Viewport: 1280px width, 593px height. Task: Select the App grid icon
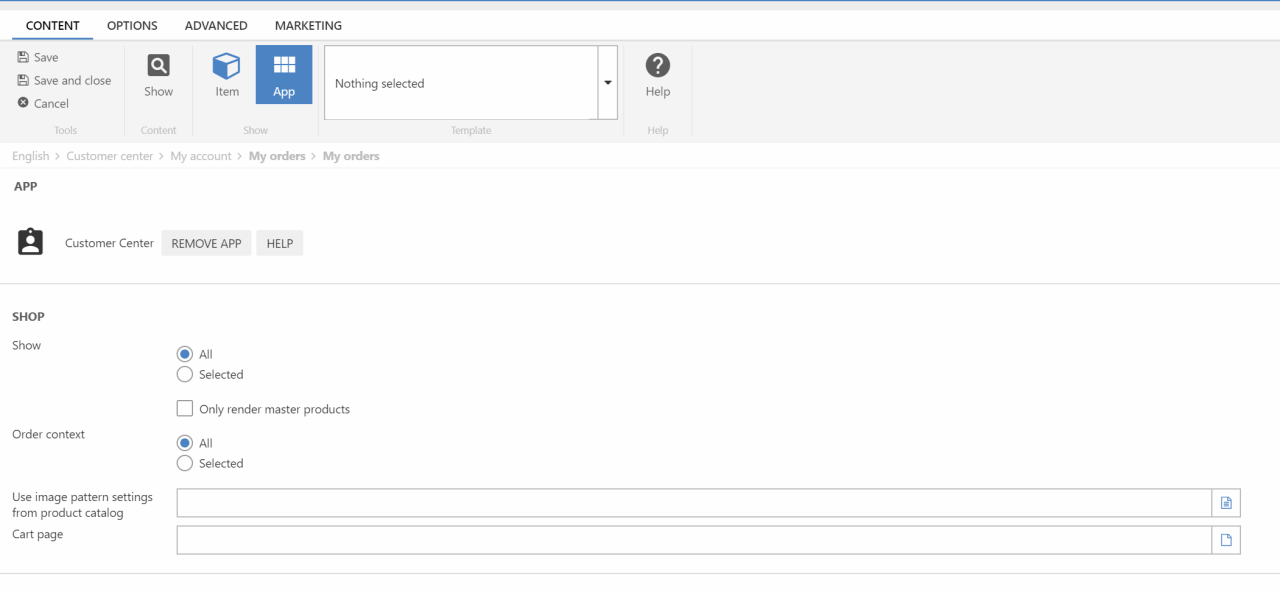(x=284, y=66)
